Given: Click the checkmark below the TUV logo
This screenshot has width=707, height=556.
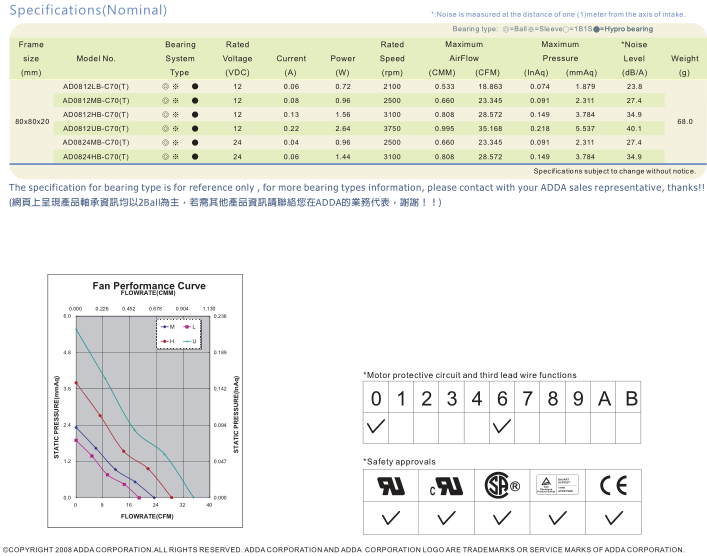Looking at the screenshot, I should 557,518.
